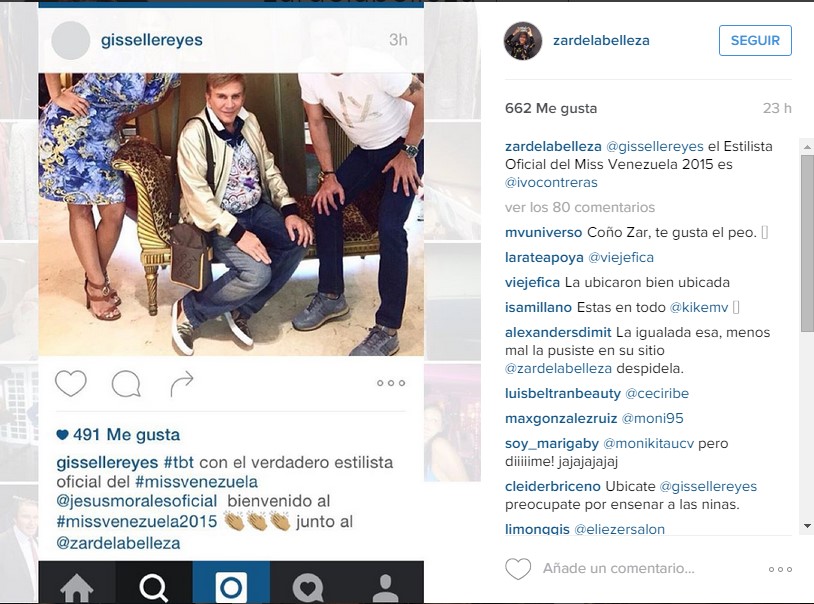814x604 pixels.
Task: Open Camera tab in bottom navigation bar
Action: pos(231,587)
